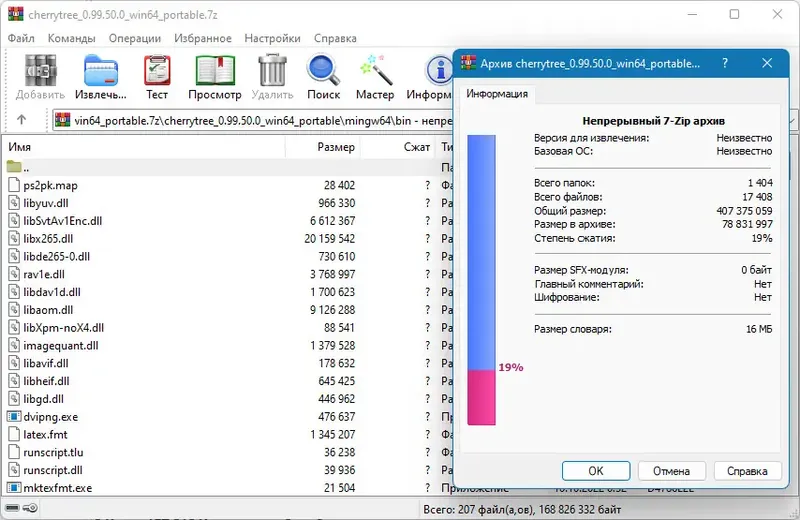Open the Просмотр (View) book icon
Screen dimensions: 800x520
tap(215, 70)
